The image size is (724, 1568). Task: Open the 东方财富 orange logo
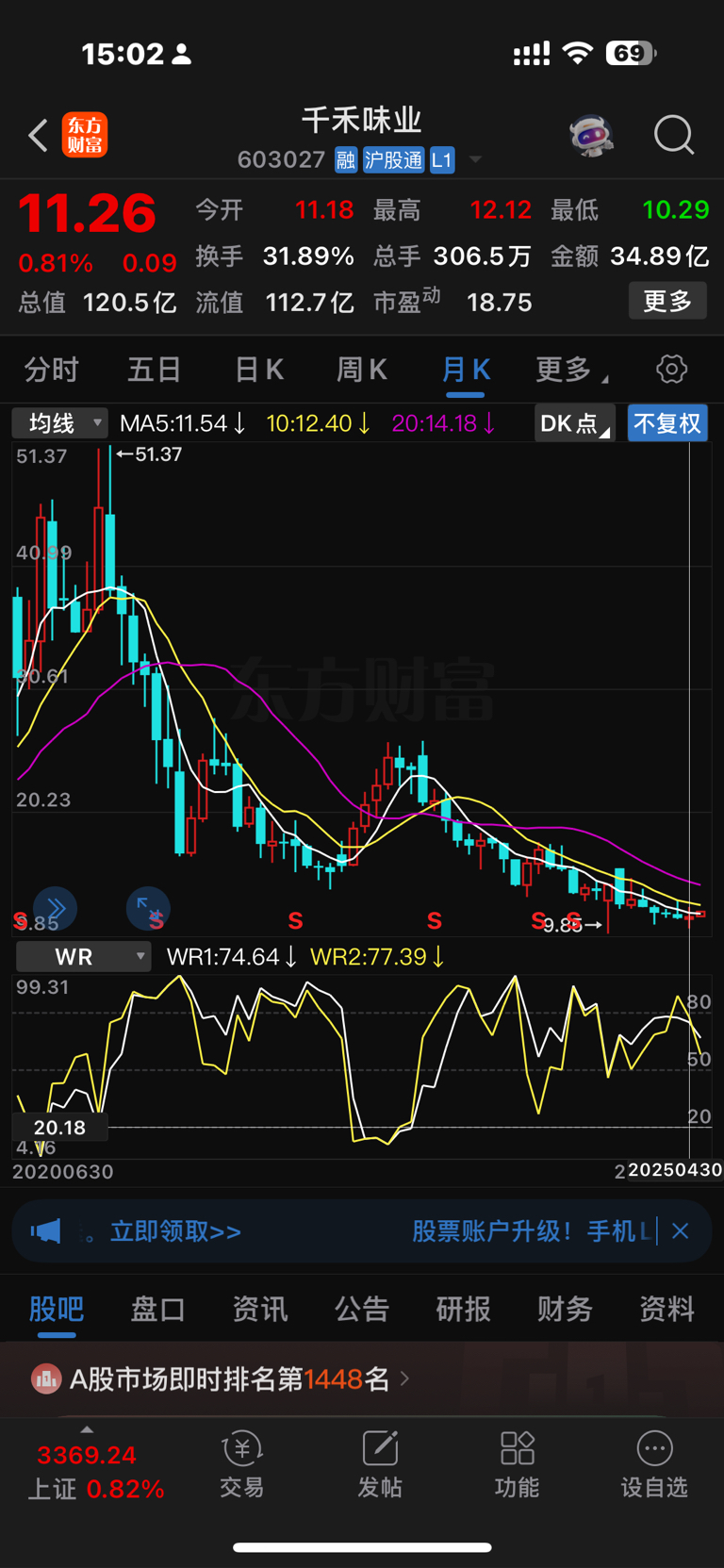(85, 135)
